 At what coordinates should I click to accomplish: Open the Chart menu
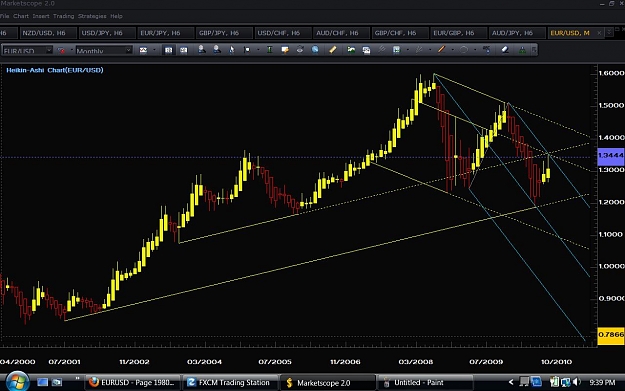pyautogui.click(x=21, y=16)
